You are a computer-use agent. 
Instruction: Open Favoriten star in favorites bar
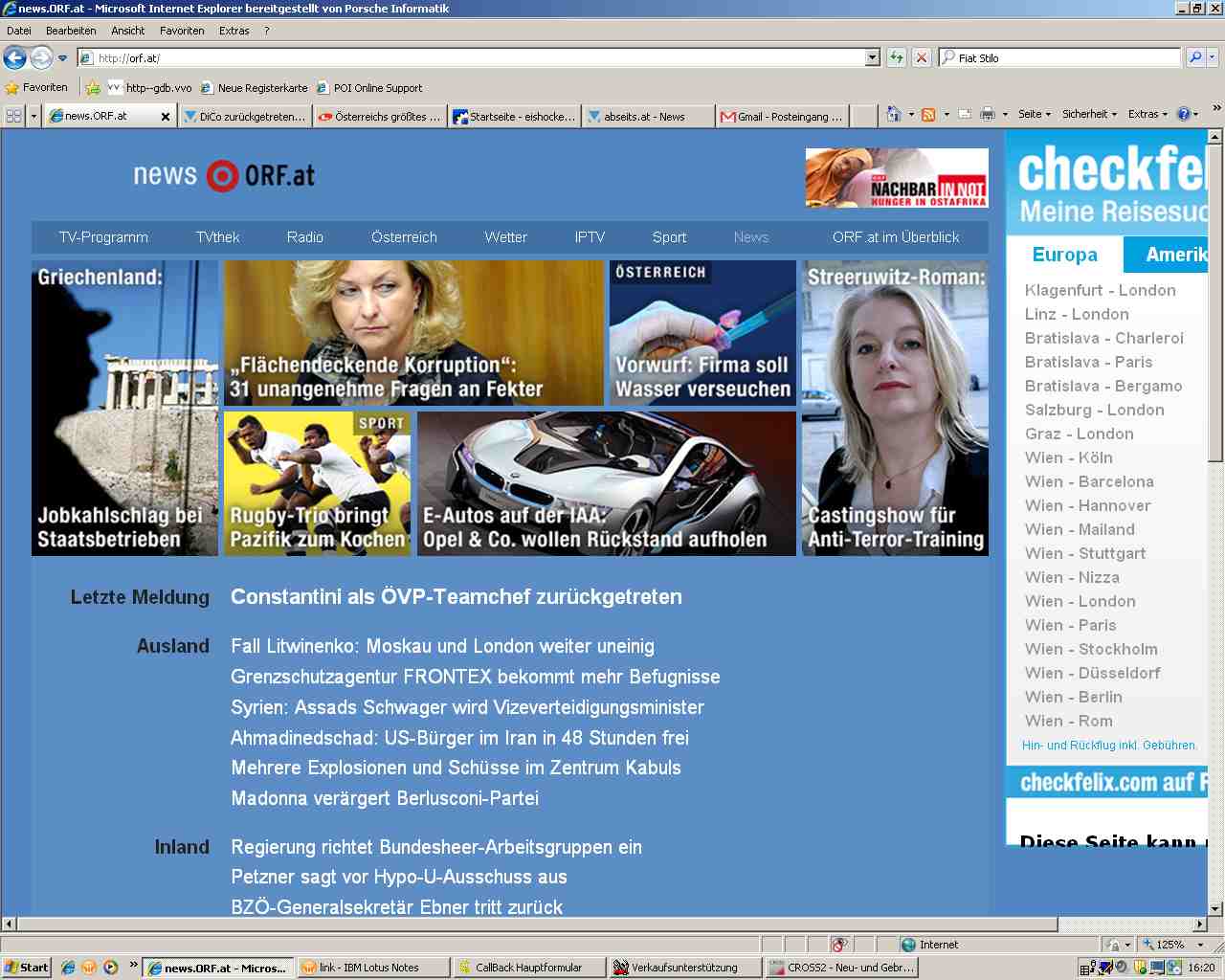pos(36,87)
